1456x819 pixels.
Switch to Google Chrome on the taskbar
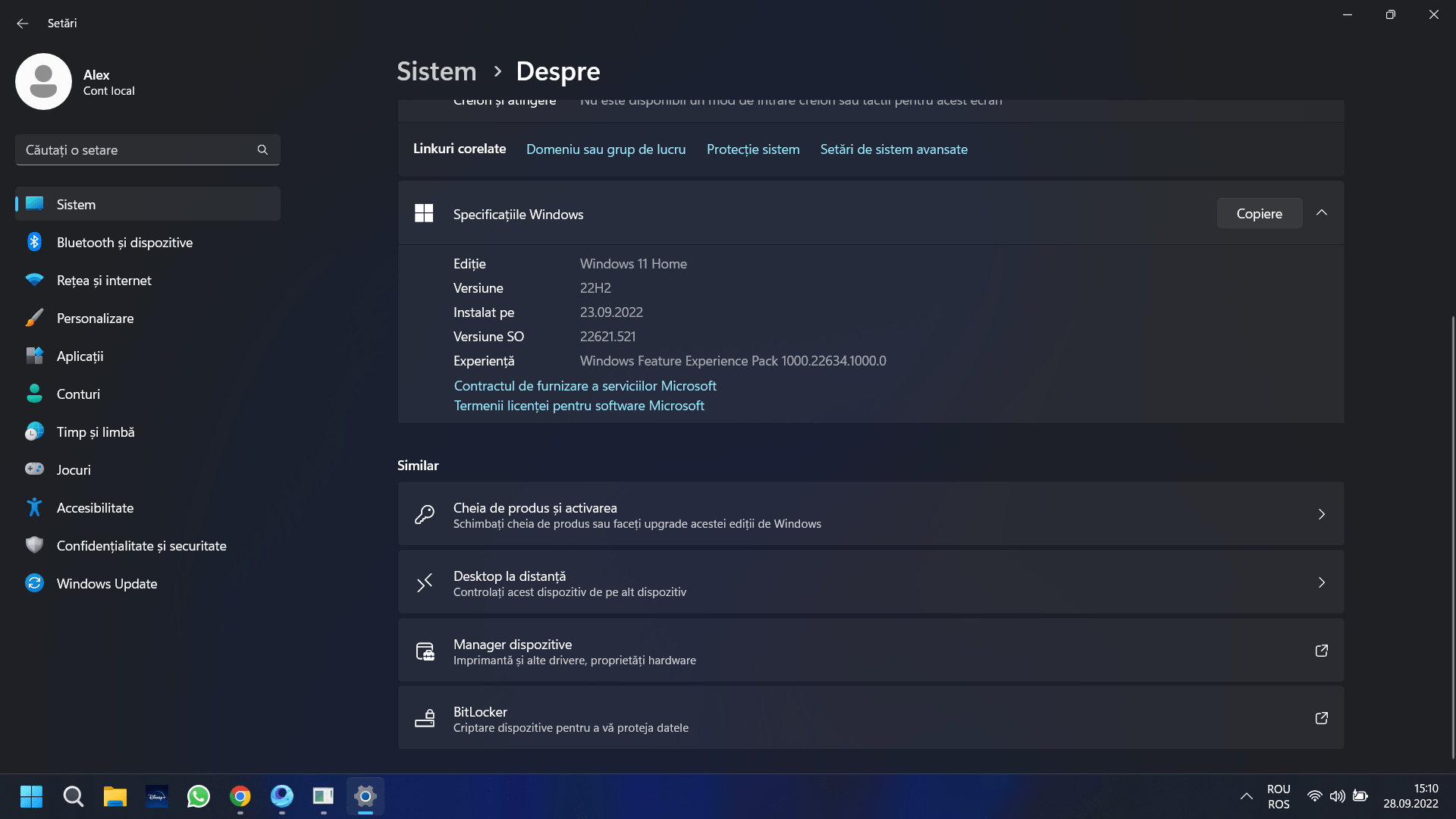(240, 796)
